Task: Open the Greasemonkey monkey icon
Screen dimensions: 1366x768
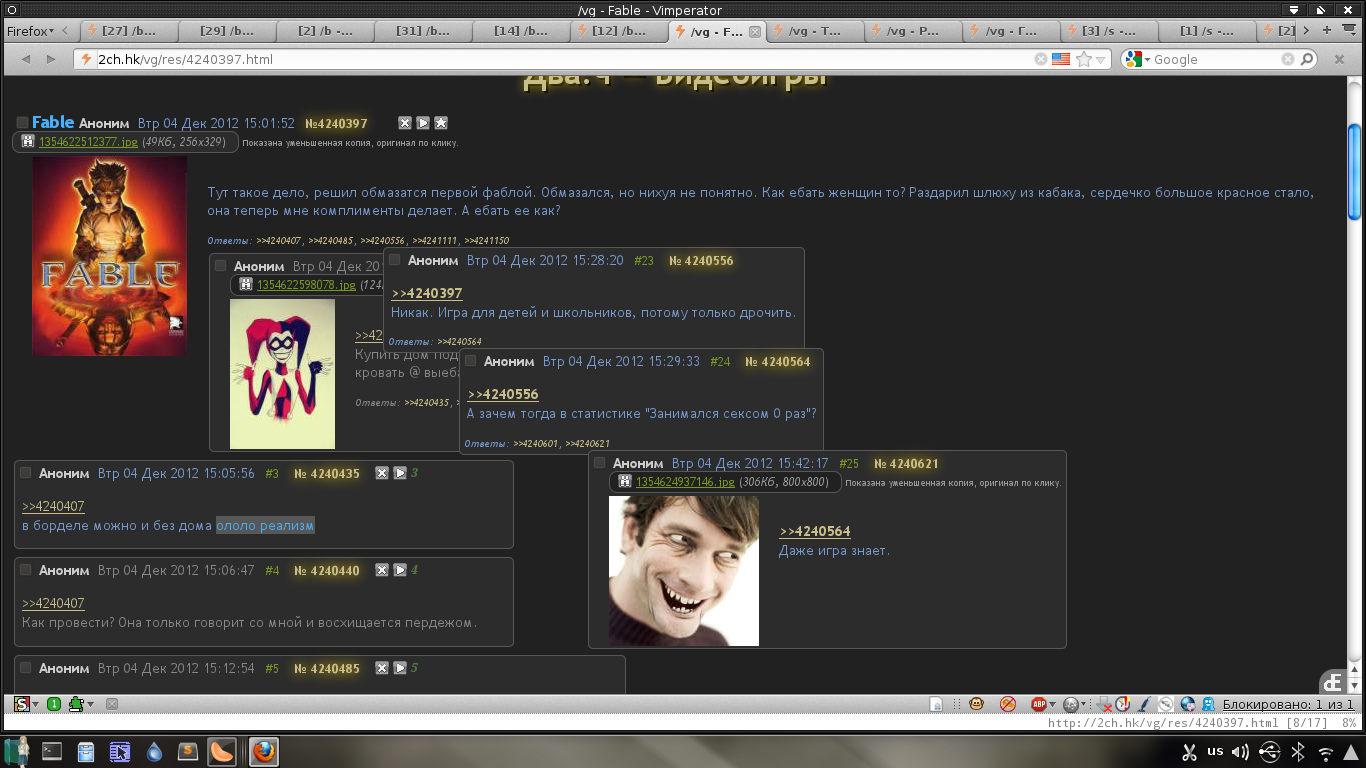Action: [x=976, y=704]
